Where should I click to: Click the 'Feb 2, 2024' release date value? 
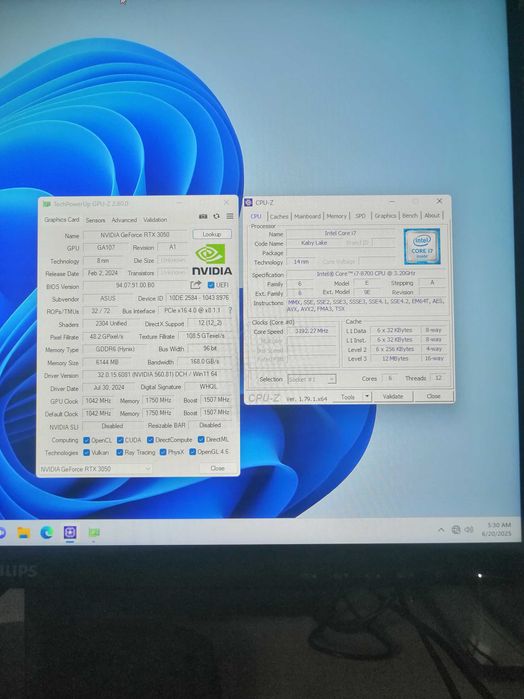103,273
